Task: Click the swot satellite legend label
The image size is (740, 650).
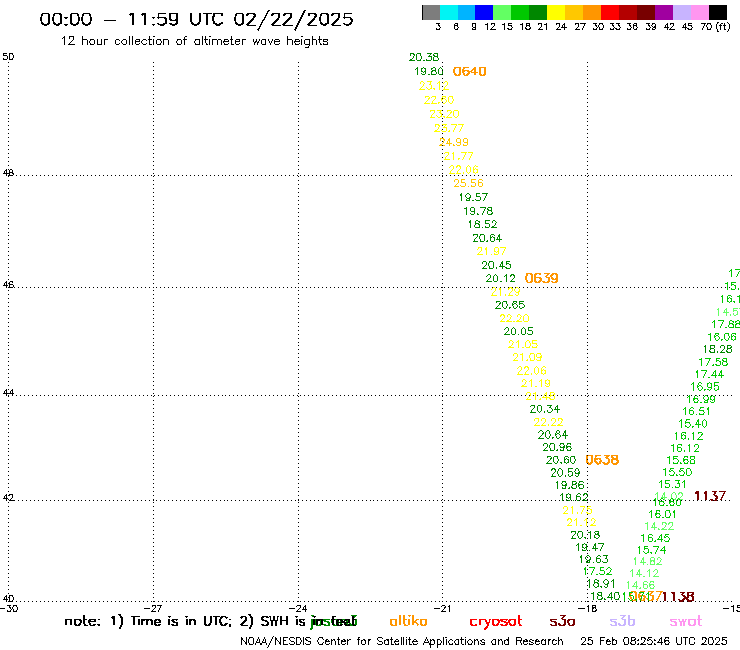Action: coord(686,621)
